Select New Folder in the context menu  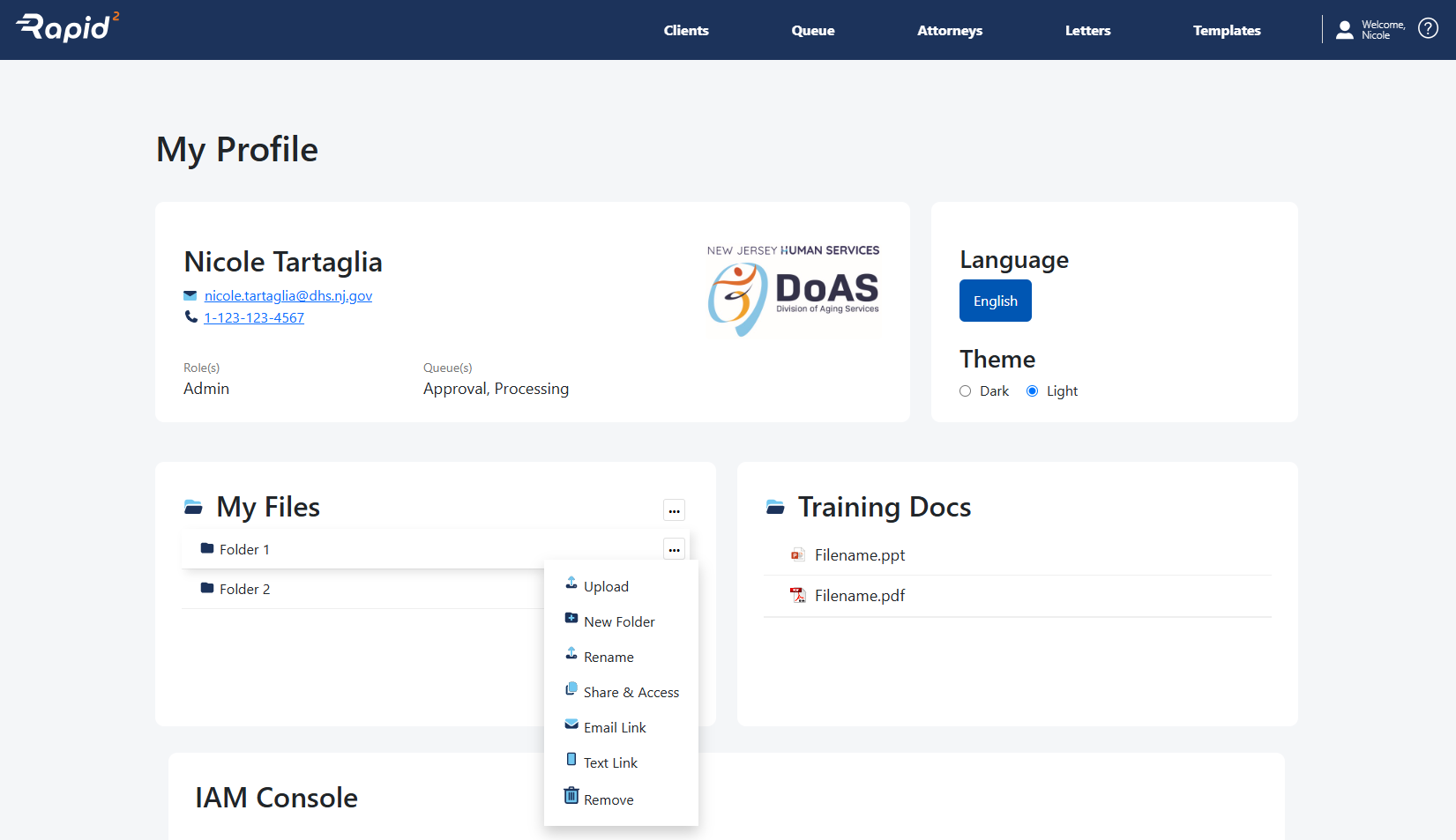[619, 622]
